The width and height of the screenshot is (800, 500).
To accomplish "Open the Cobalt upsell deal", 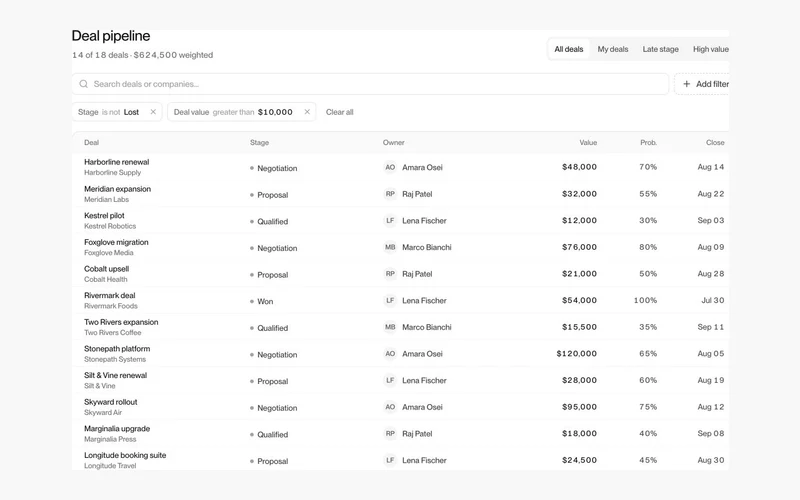I will coord(107,268).
